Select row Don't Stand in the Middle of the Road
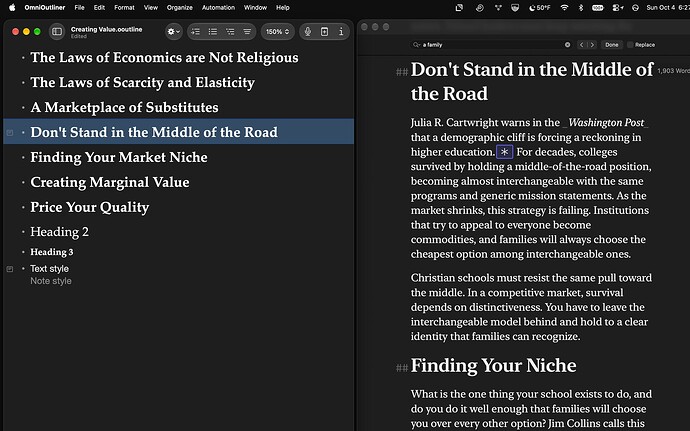Screen dimensions: 690x431 178,132
